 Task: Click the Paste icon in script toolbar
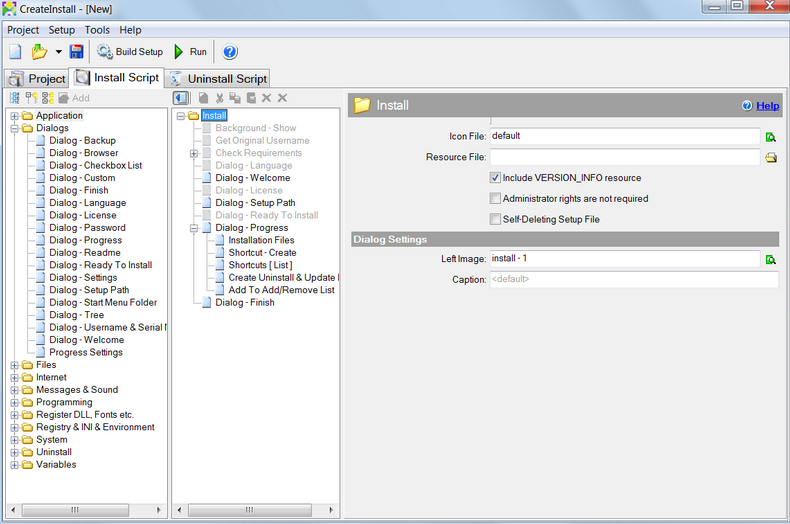pyautogui.click(x=251, y=98)
